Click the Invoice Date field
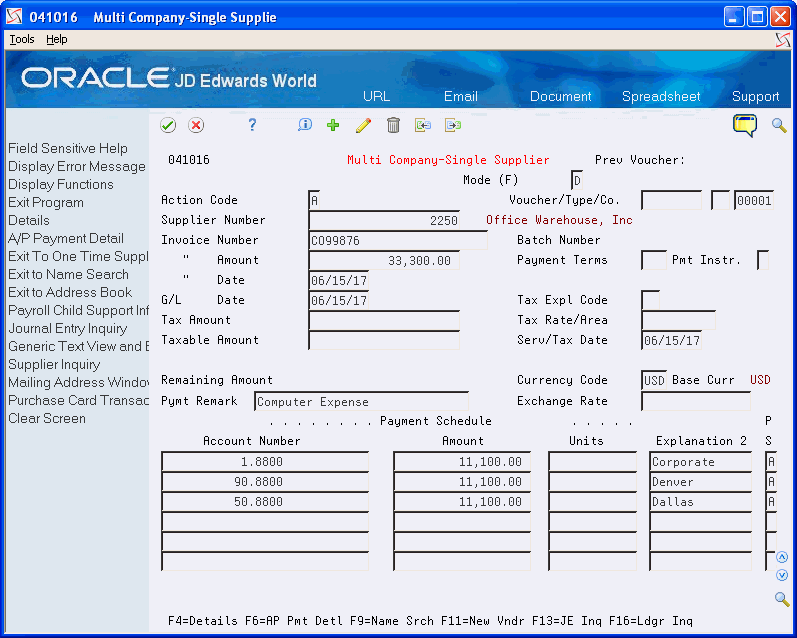 tap(339, 280)
